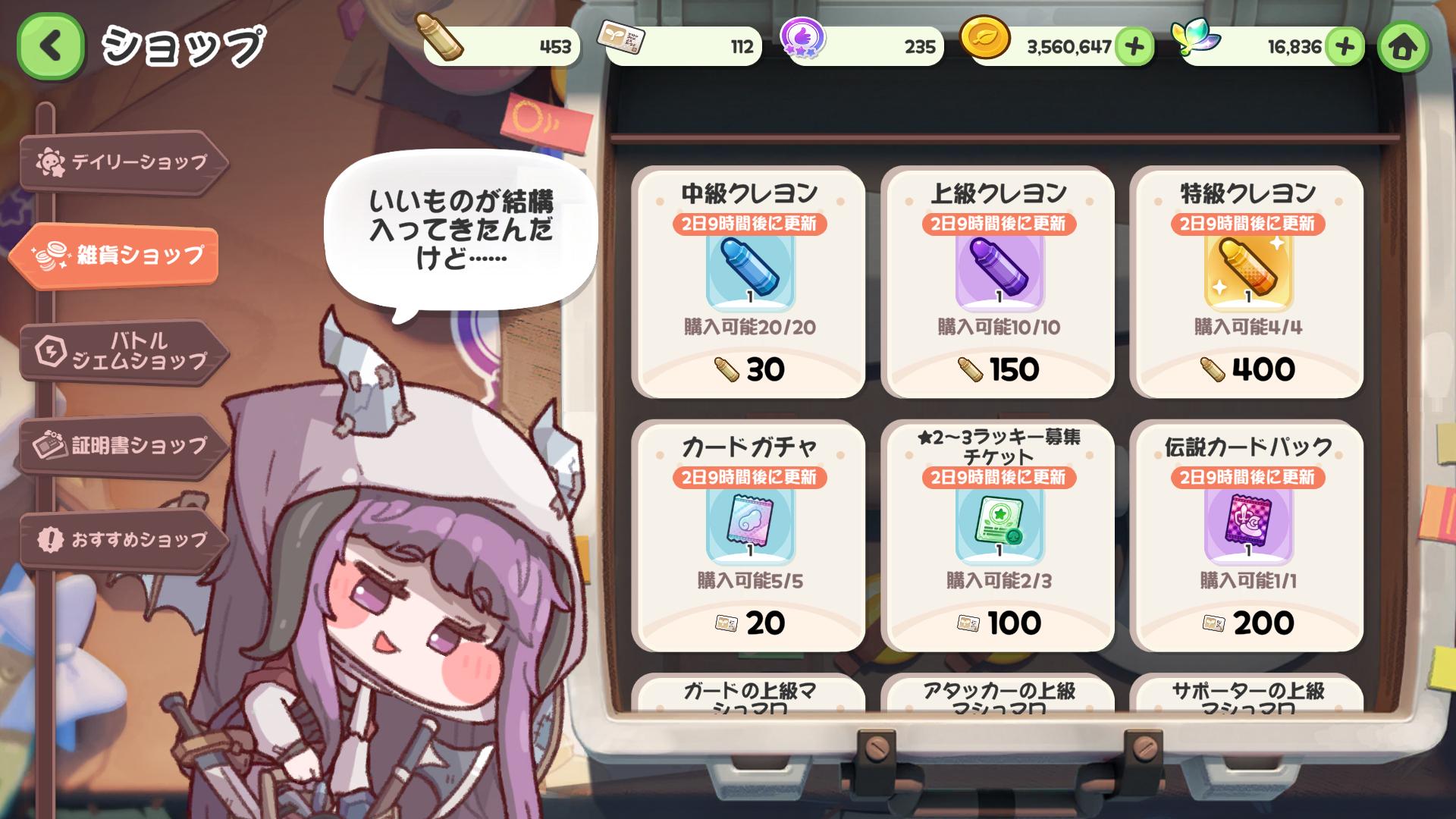This screenshot has height=819, width=1456.
Task: Open the 証明書ショップ tab
Action: pos(123,445)
